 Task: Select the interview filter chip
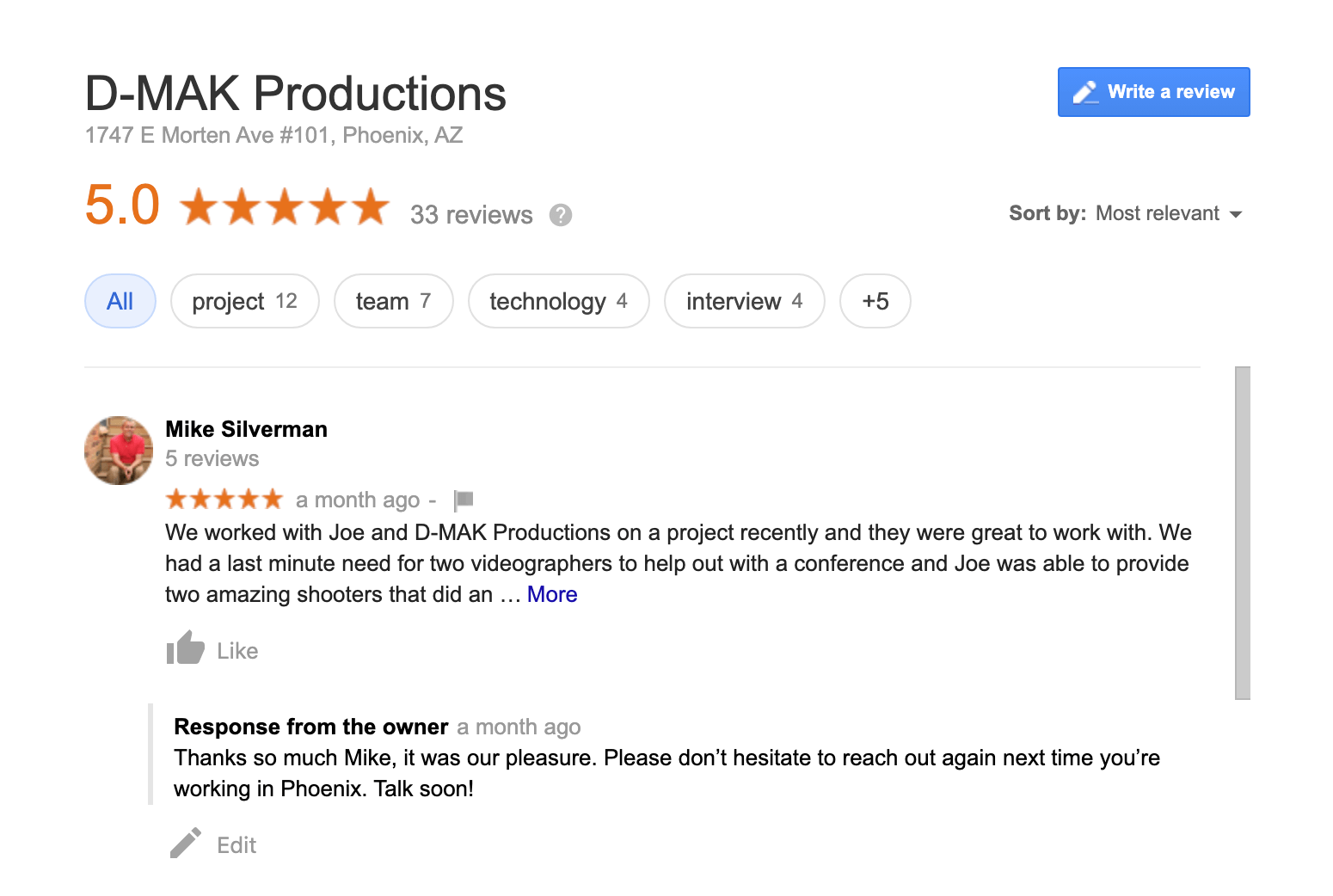(745, 301)
